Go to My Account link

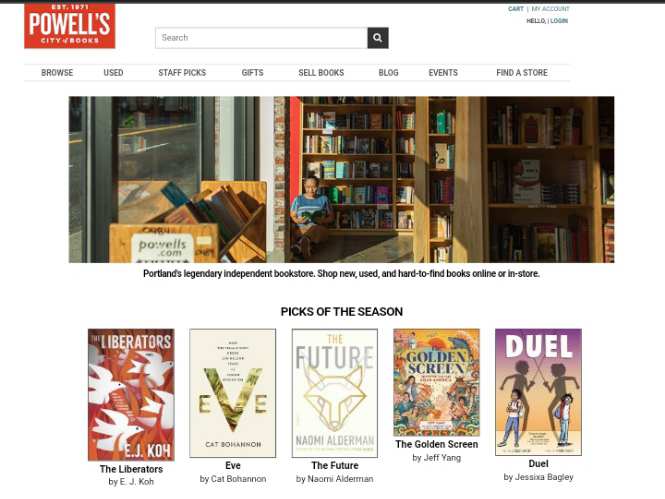click(550, 9)
